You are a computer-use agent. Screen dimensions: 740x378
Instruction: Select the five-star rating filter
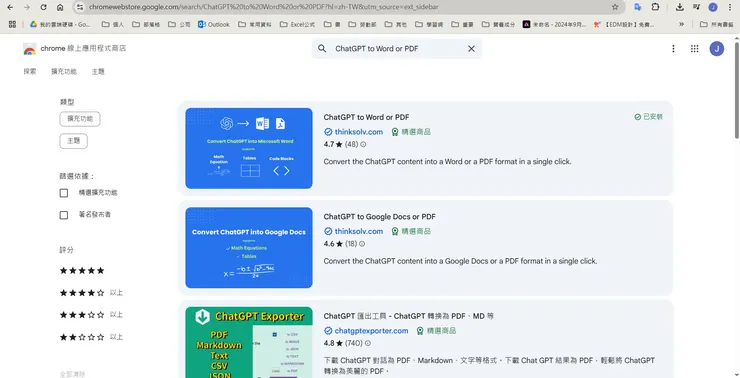[x=82, y=270]
